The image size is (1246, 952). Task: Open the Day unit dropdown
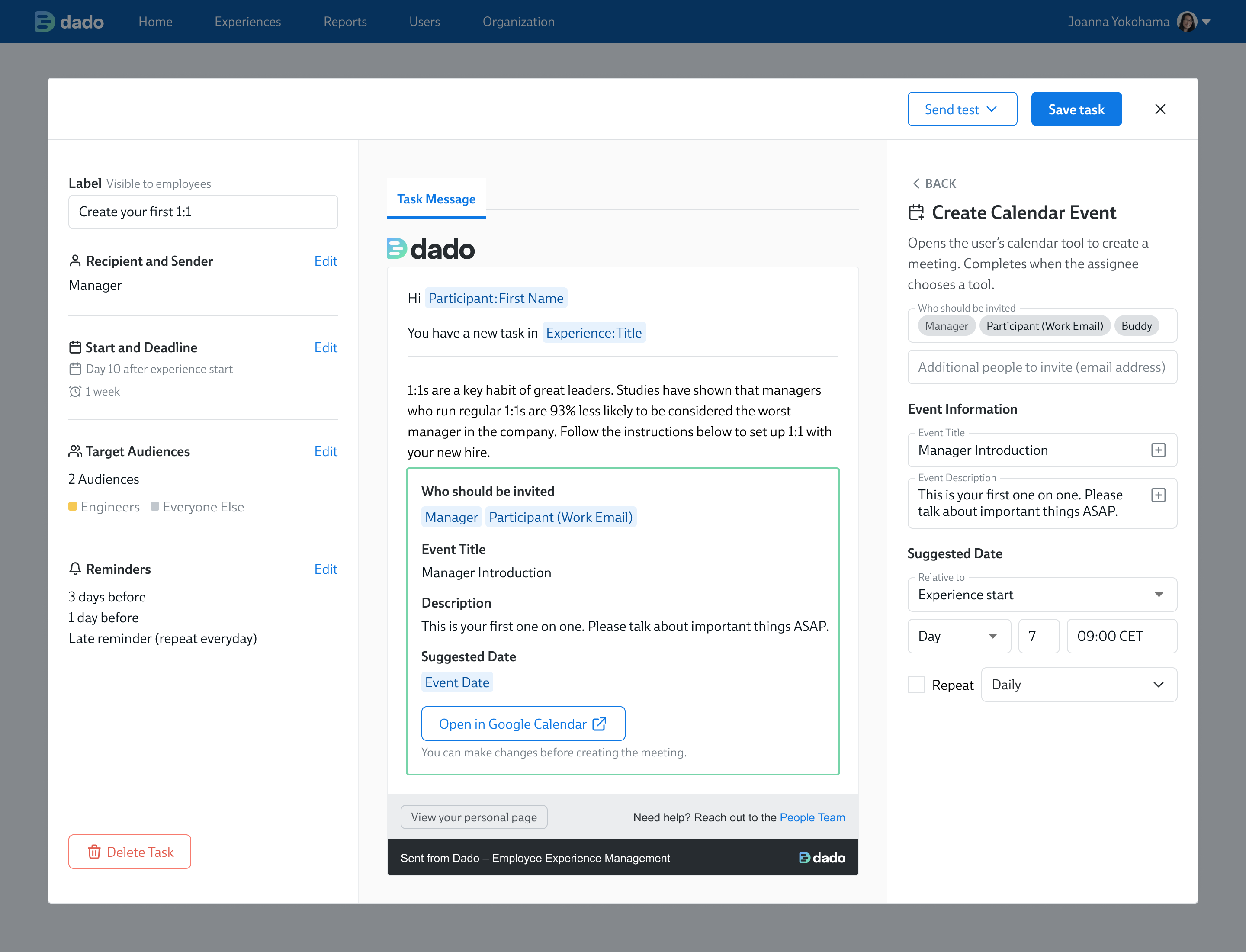tap(959, 636)
